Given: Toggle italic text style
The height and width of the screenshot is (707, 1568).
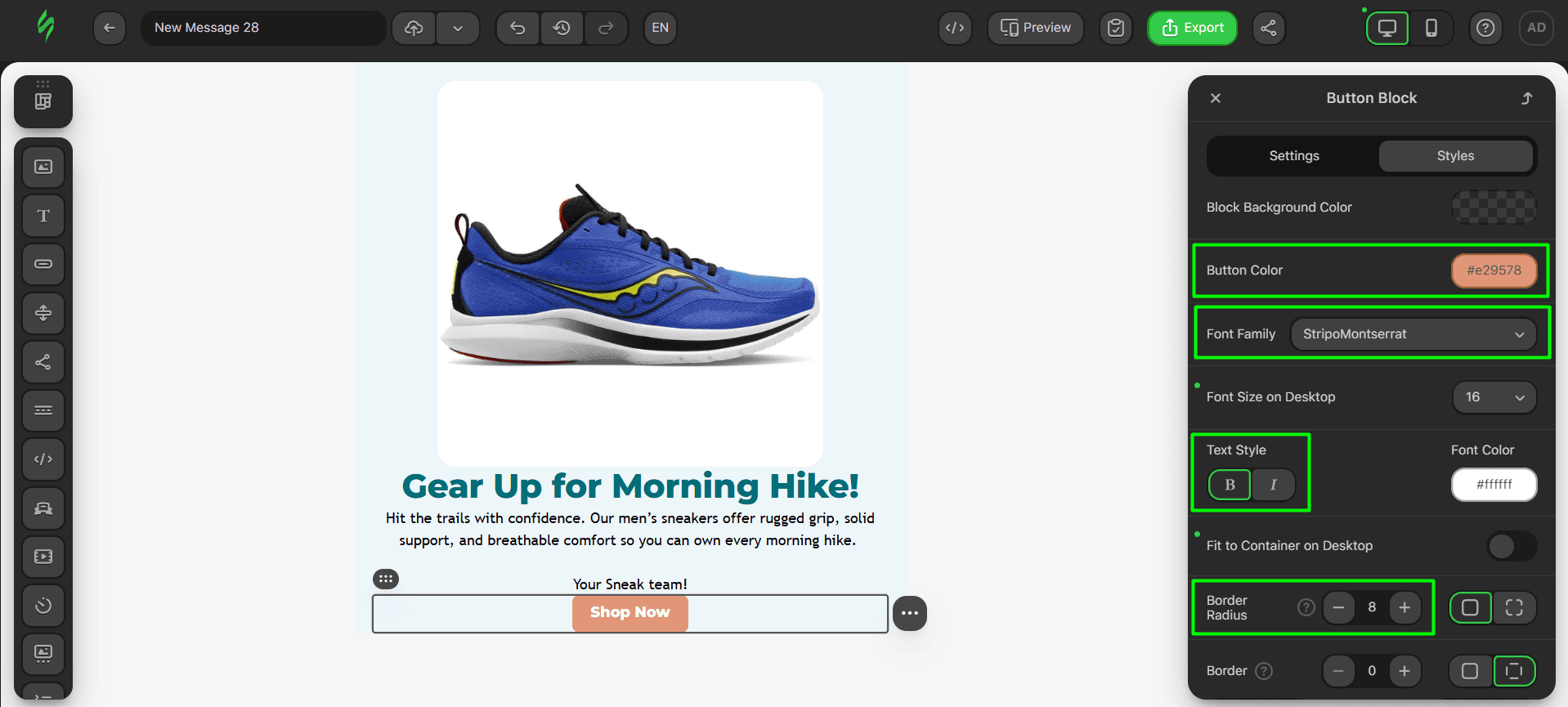Looking at the screenshot, I should 1273,485.
